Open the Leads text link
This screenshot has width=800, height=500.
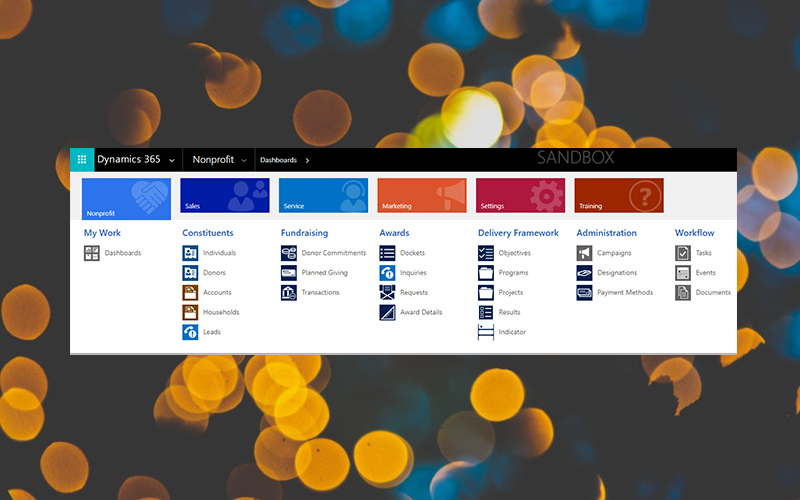point(212,332)
